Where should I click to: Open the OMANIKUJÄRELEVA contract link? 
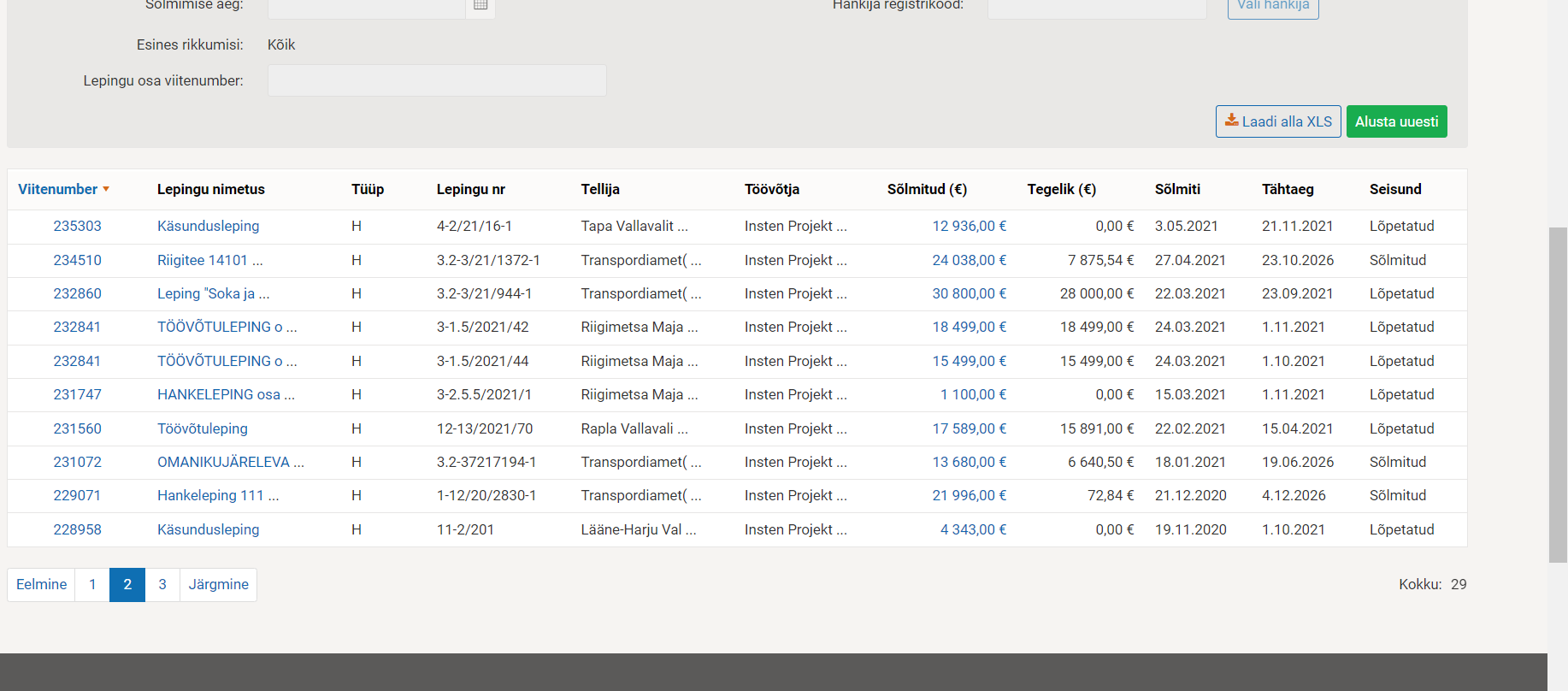coord(231,462)
